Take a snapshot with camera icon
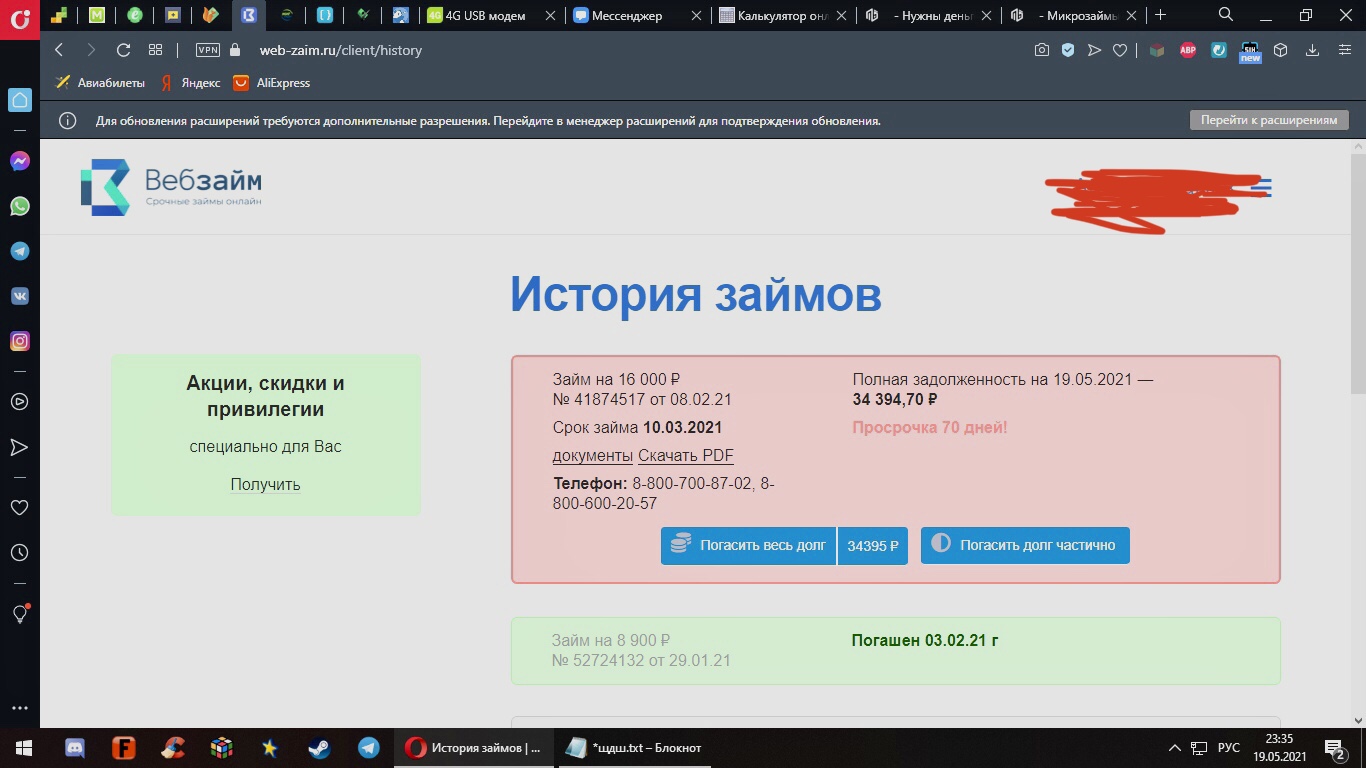The width and height of the screenshot is (1366, 768). click(x=1041, y=50)
